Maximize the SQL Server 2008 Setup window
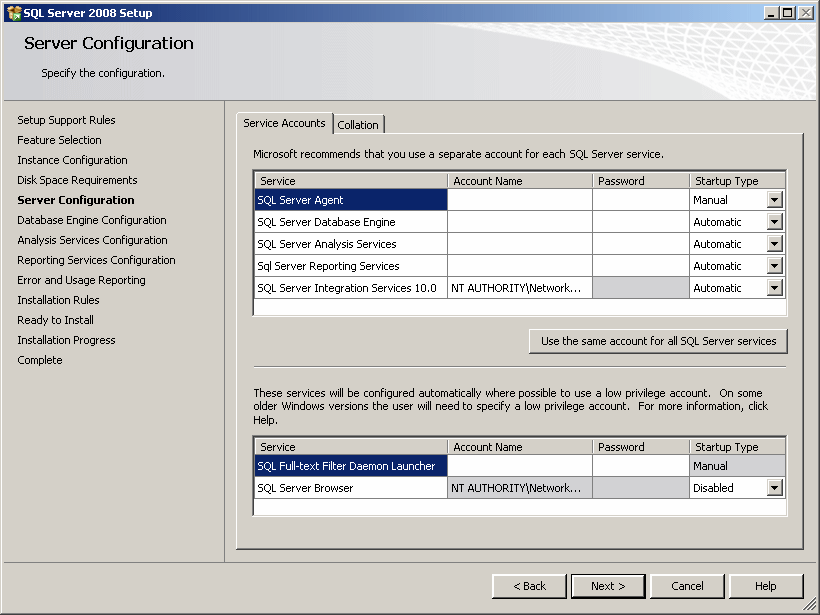Screen dimensions: 820x615 pyautogui.click(x=788, y=13)
